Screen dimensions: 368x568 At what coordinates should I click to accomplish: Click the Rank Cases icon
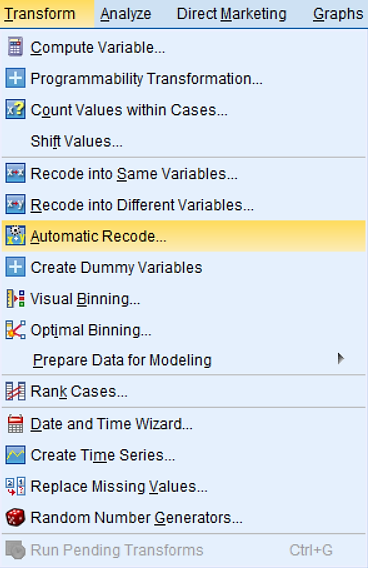[15, 391]
